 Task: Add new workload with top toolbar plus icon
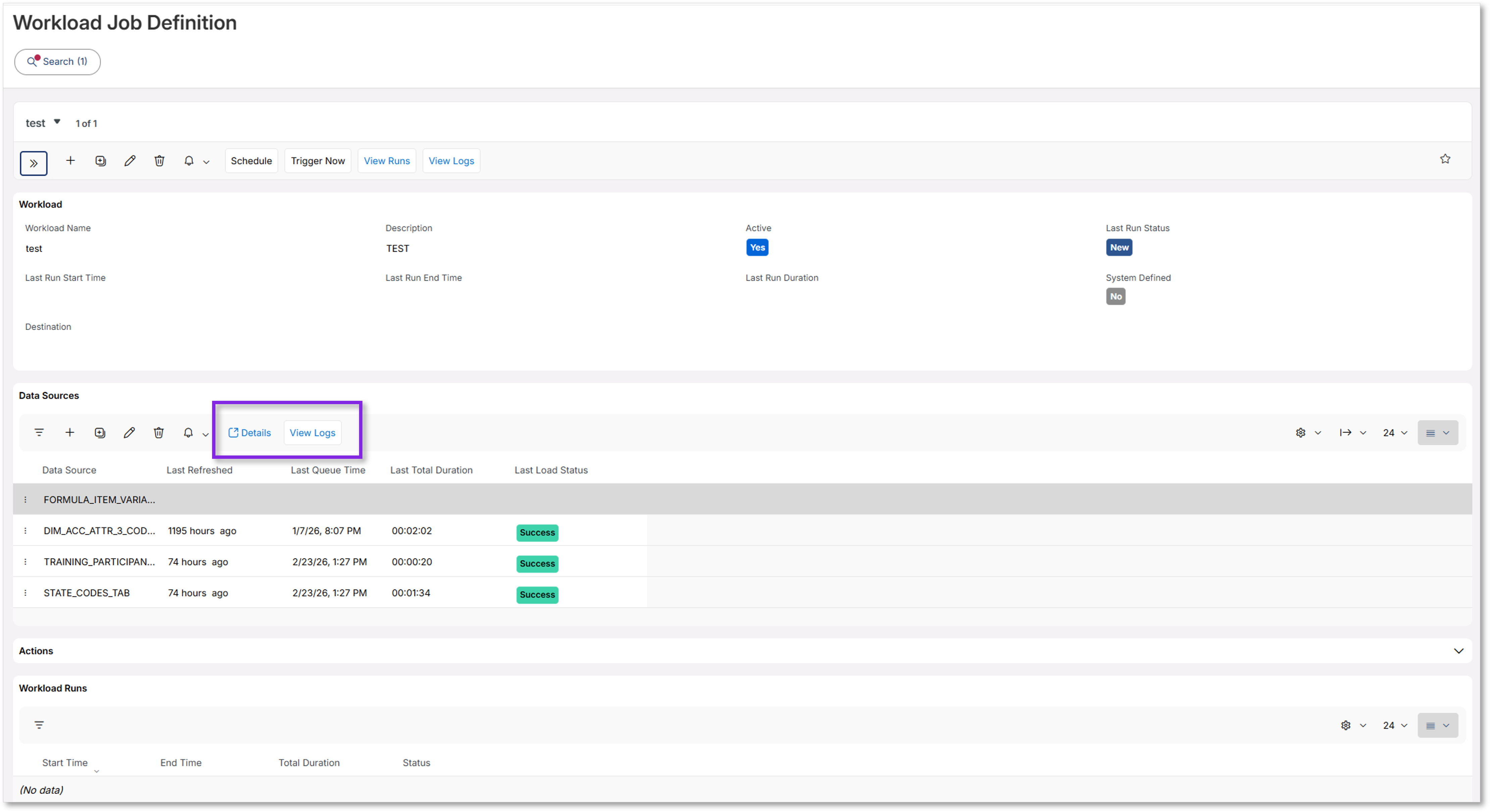70,161
